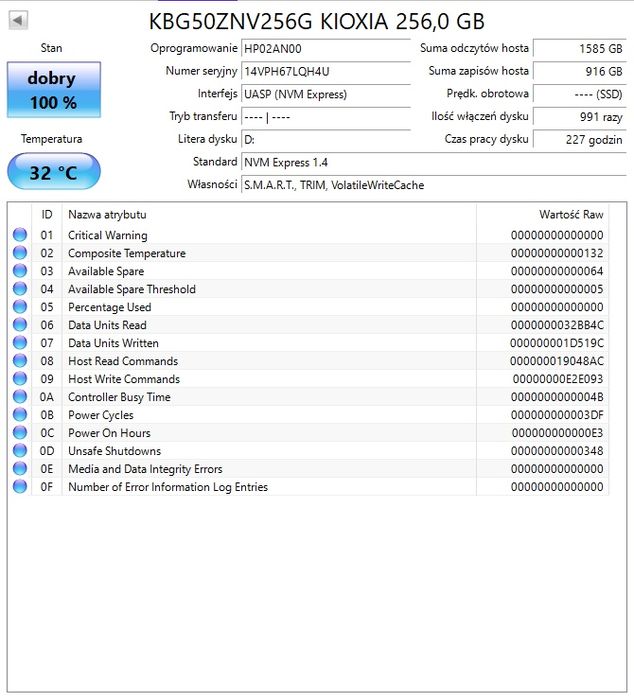Select the 'Available Spare' name in row 03
Screen dimensions: 634x699
[106, 271]
